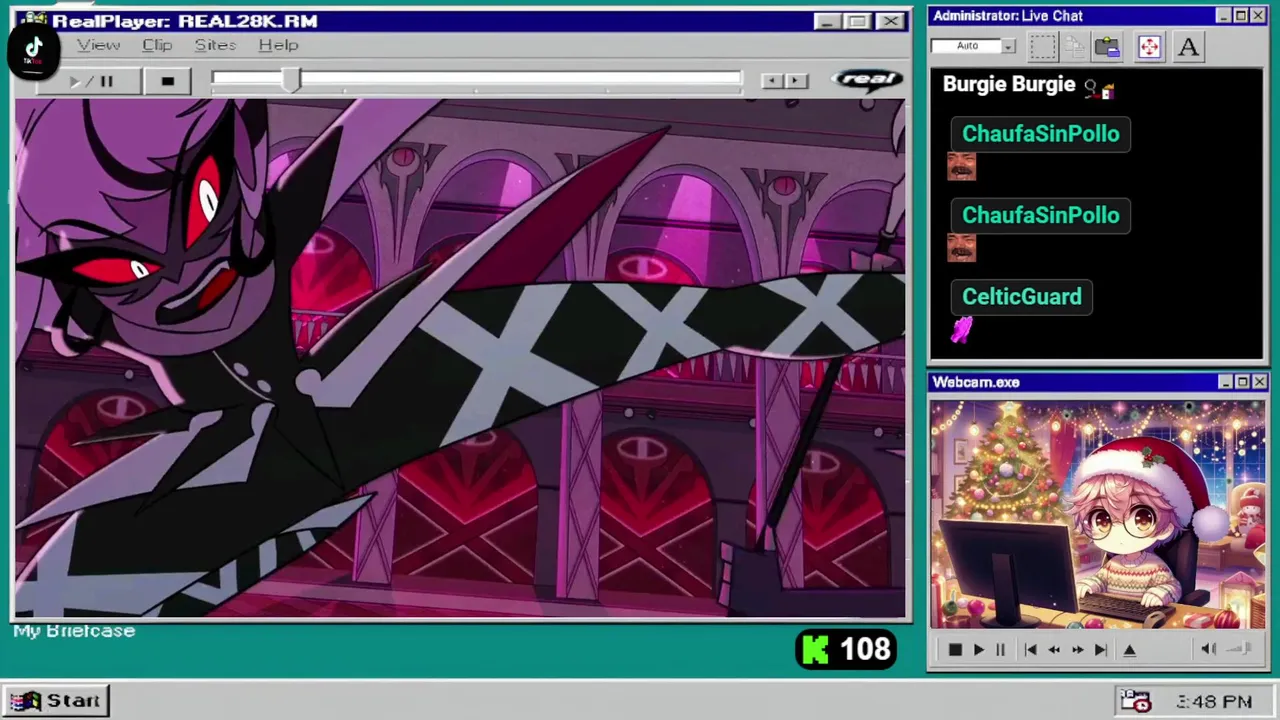Viewport: 1280px width, 720px height.
Task: Close the RealPlayer window
Action: click(890, 21)
